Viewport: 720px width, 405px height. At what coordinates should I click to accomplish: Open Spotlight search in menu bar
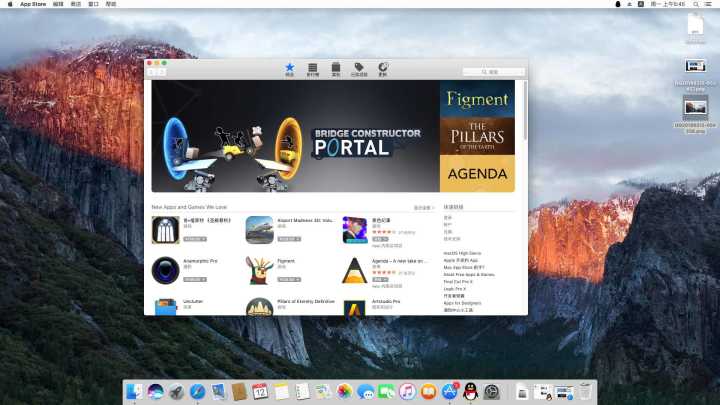(x=696, y=4)
